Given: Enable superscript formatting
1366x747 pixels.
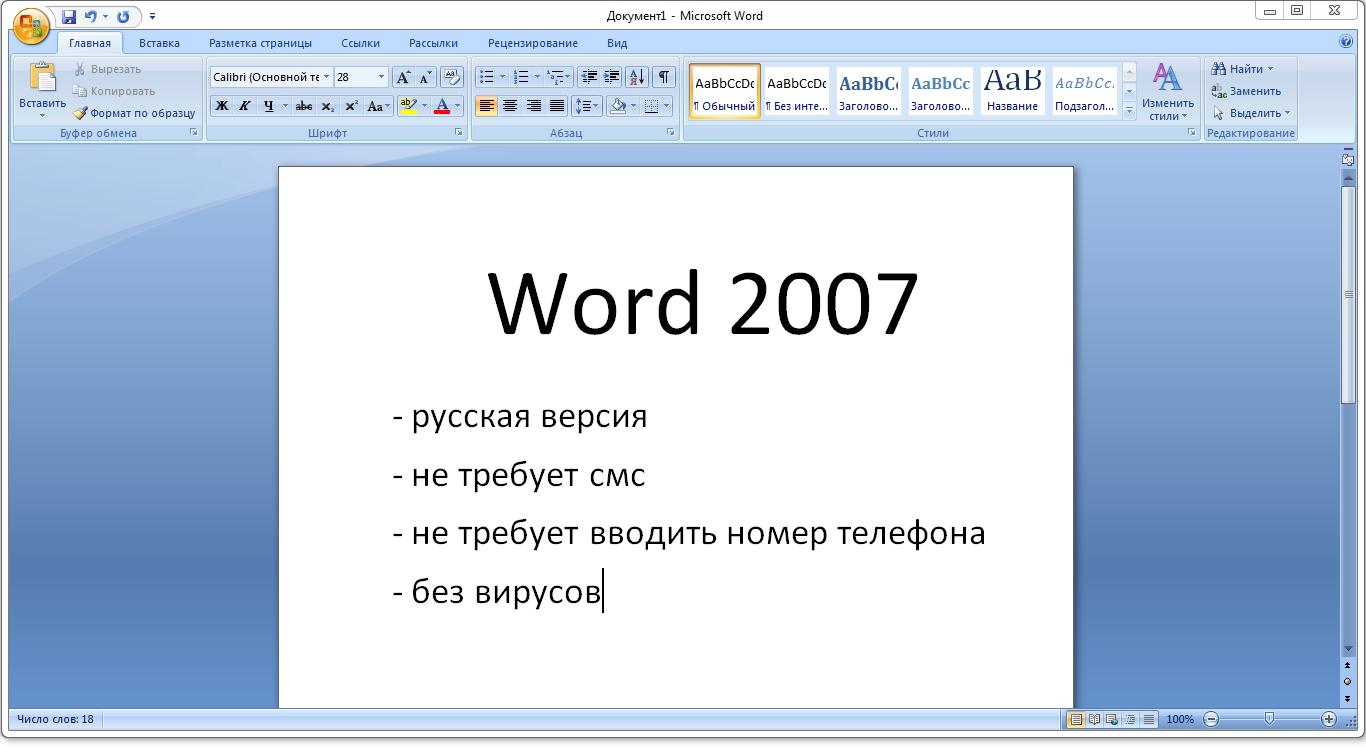Looking at the screenshot, I should (x=351, y=106).
